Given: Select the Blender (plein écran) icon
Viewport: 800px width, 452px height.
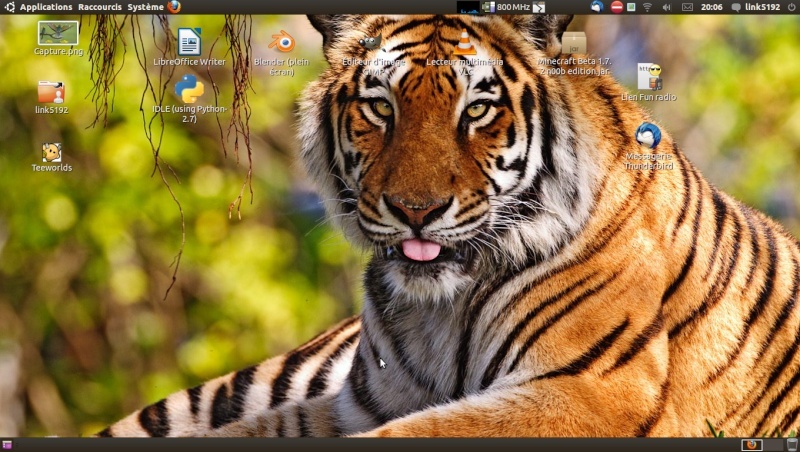Looking at the screenshot, I should pyautogui.click(x=282, y=53).
